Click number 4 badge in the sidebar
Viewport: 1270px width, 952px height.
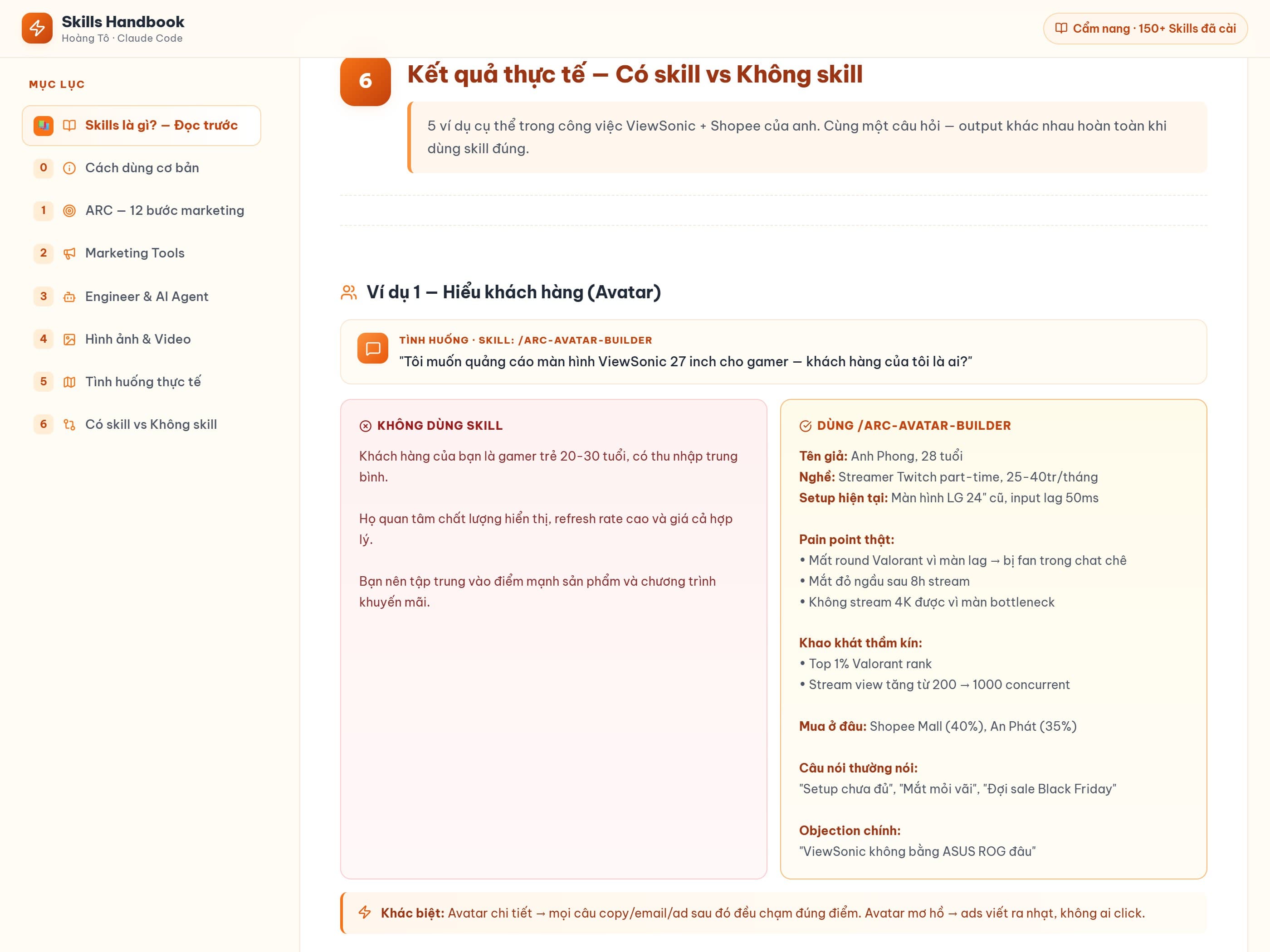pyautogui.click(x=44, y=339)
